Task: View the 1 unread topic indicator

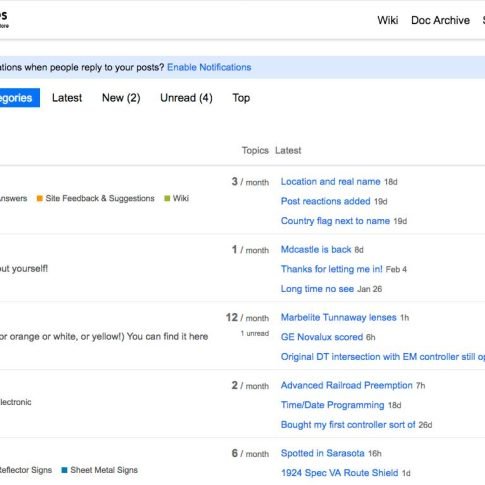Action: [255, 333]
